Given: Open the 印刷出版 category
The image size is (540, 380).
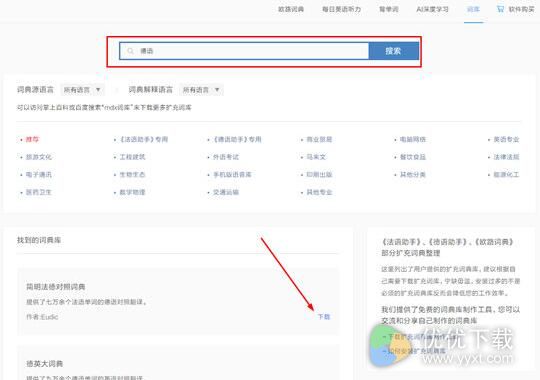Looking at the screenshot, I should tap(319, 175).
